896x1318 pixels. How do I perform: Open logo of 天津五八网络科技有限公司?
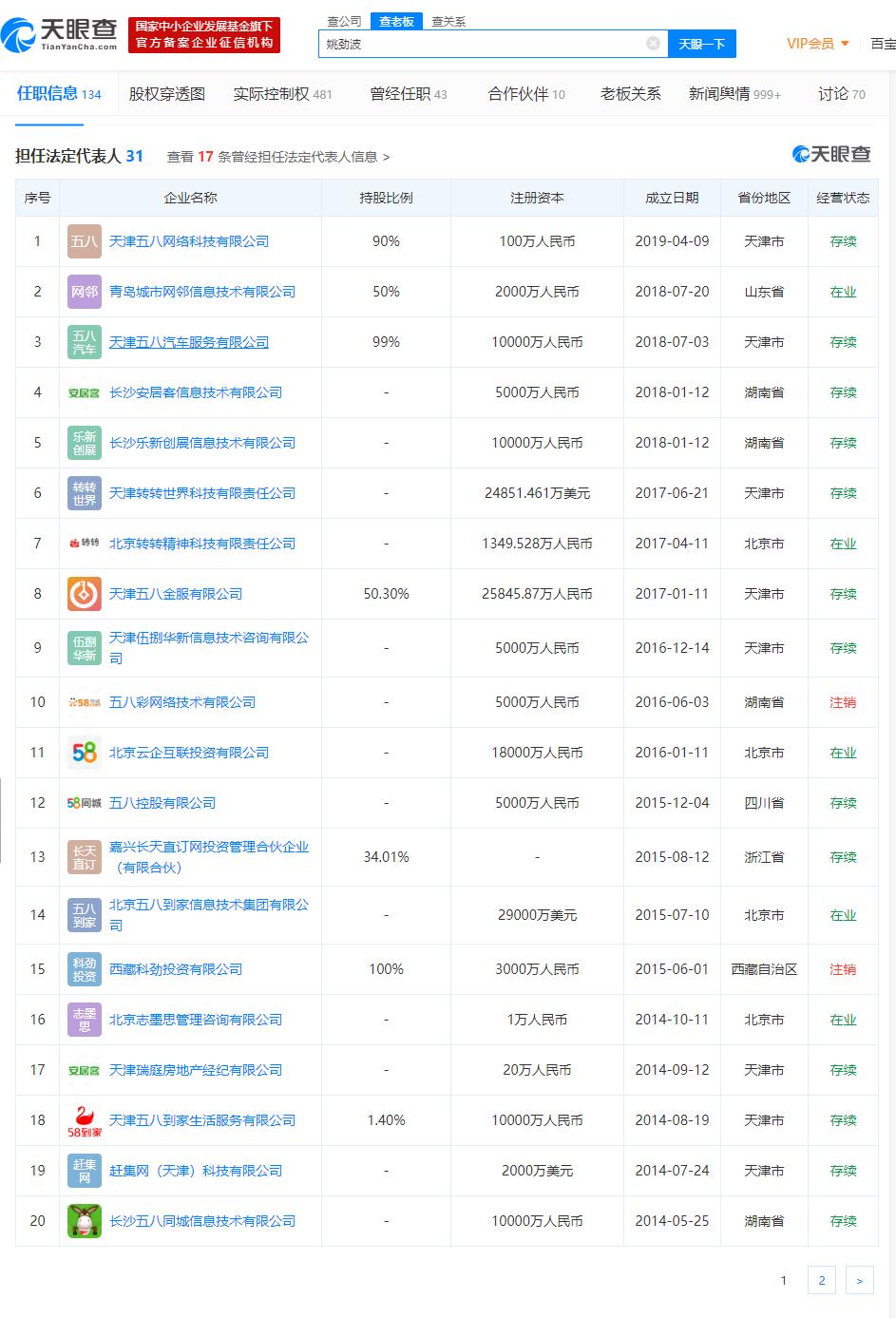[85, 241]
